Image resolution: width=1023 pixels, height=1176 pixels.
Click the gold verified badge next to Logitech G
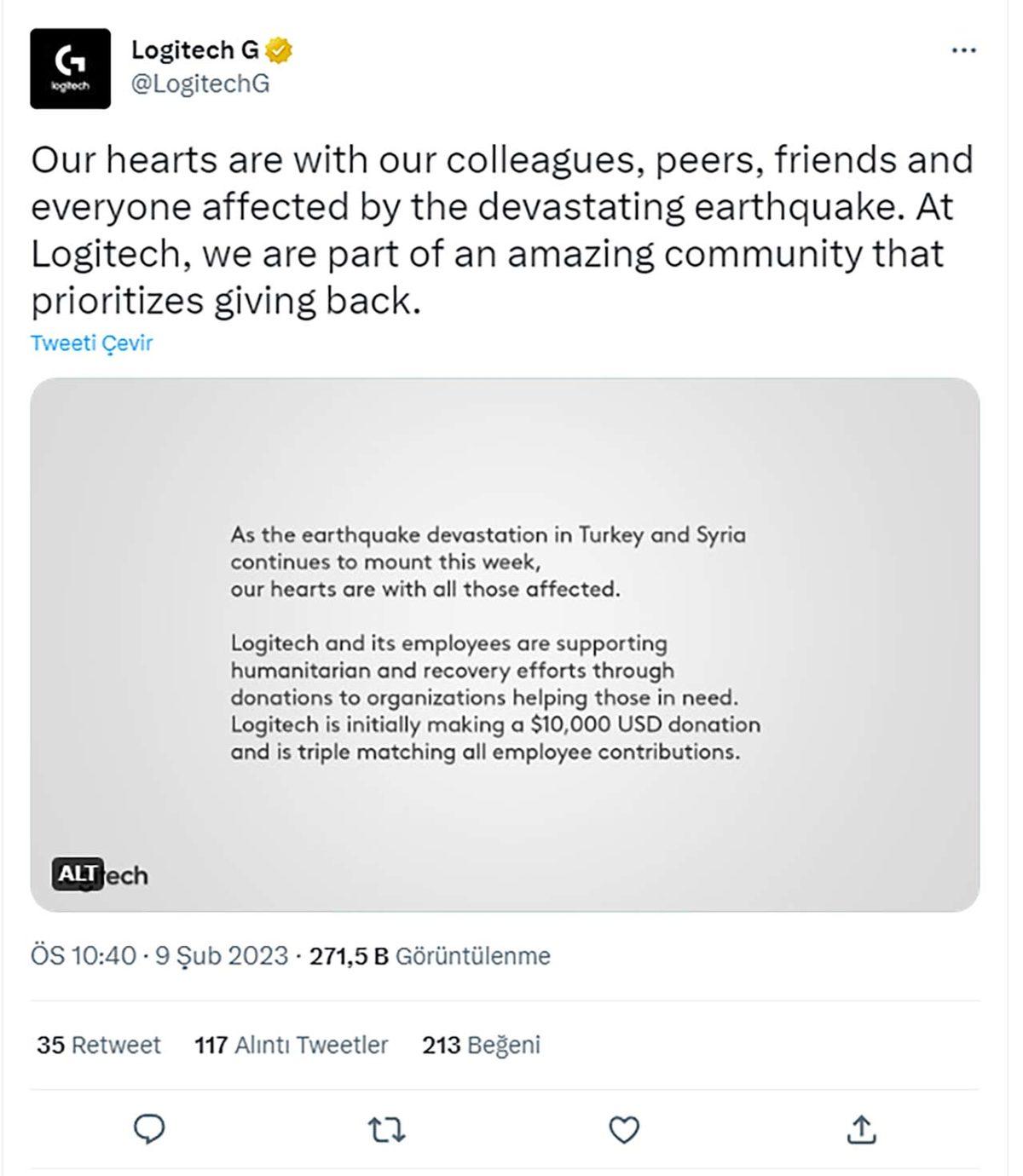click(x=276, y=49)
